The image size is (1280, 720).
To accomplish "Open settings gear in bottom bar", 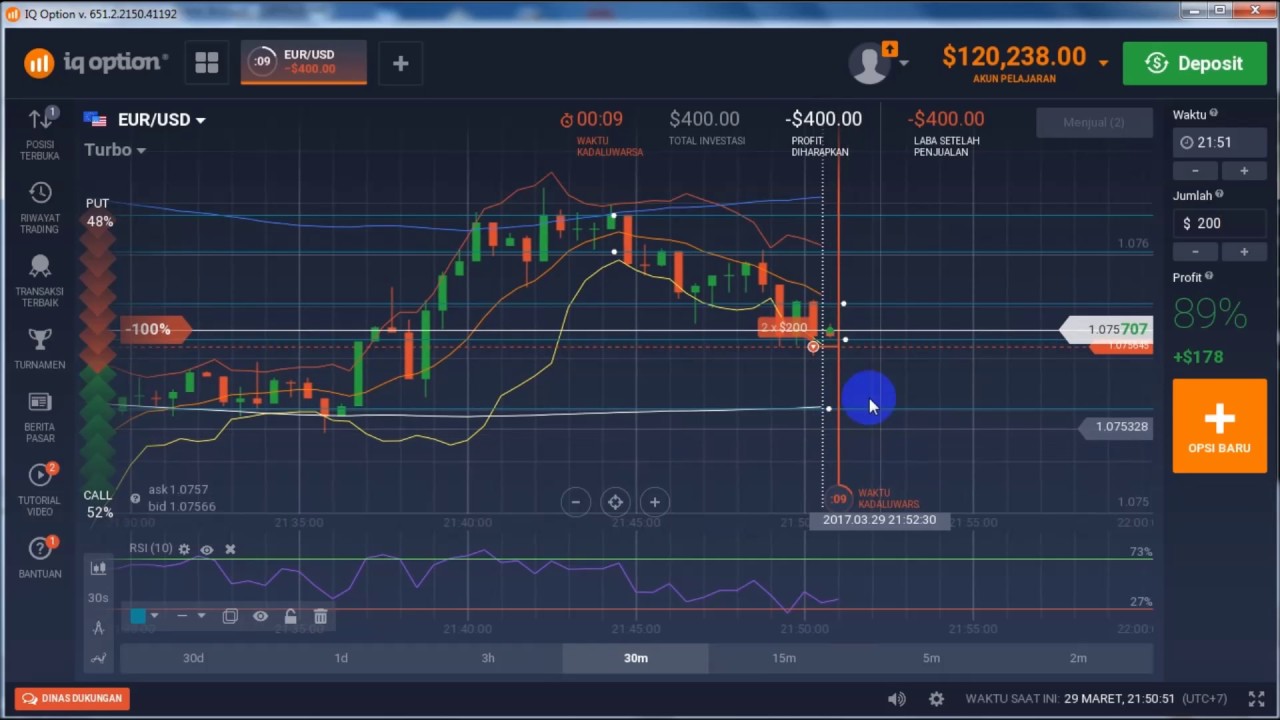I will click(936, 699).
